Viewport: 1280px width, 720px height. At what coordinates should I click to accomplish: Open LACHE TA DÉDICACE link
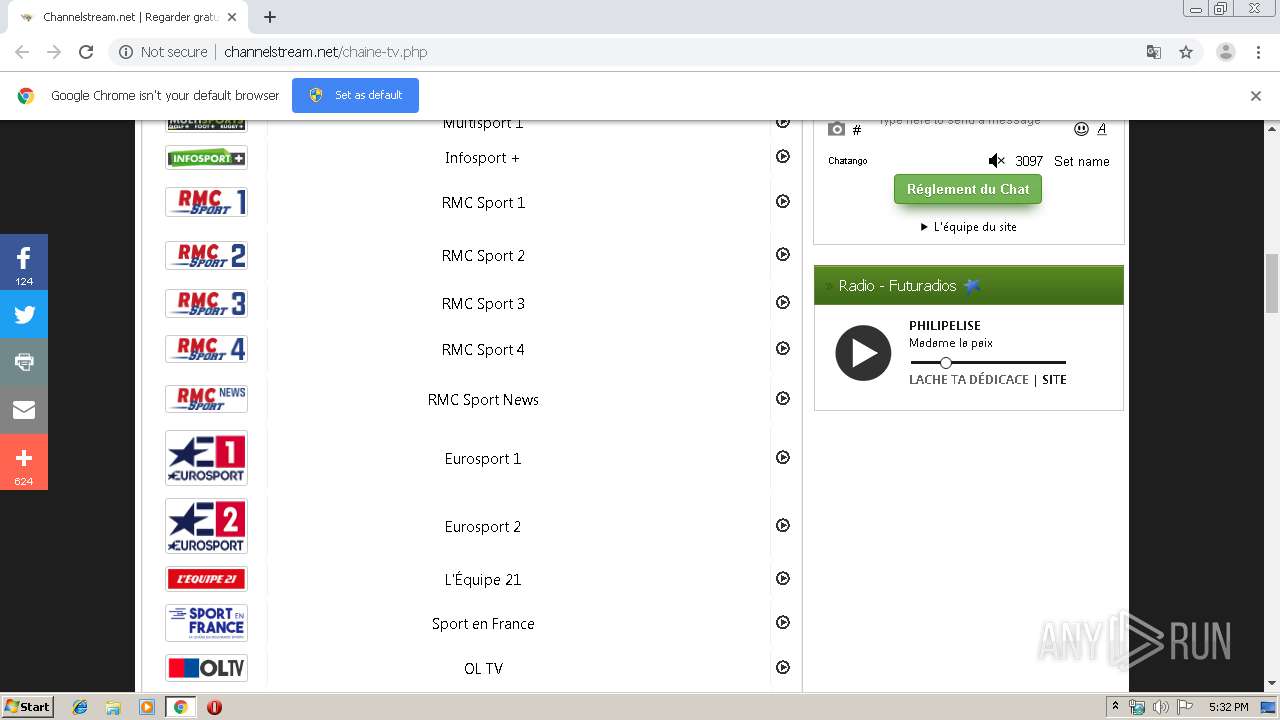click(x=969, y=380)
